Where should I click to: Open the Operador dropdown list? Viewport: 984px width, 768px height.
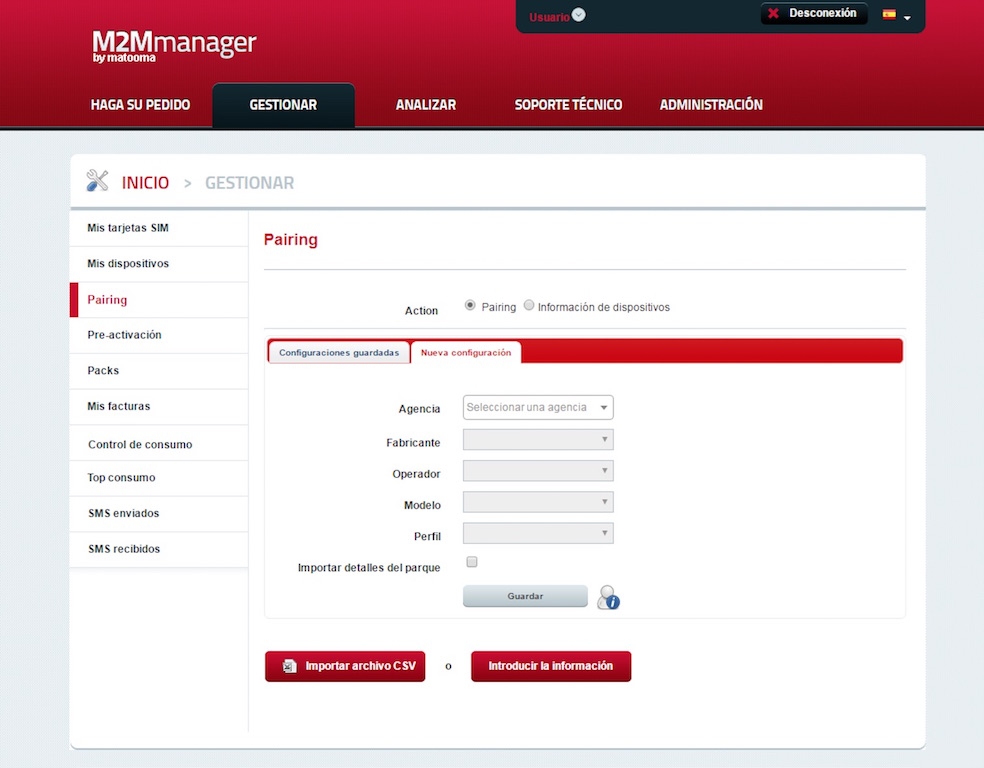(538, 471)
